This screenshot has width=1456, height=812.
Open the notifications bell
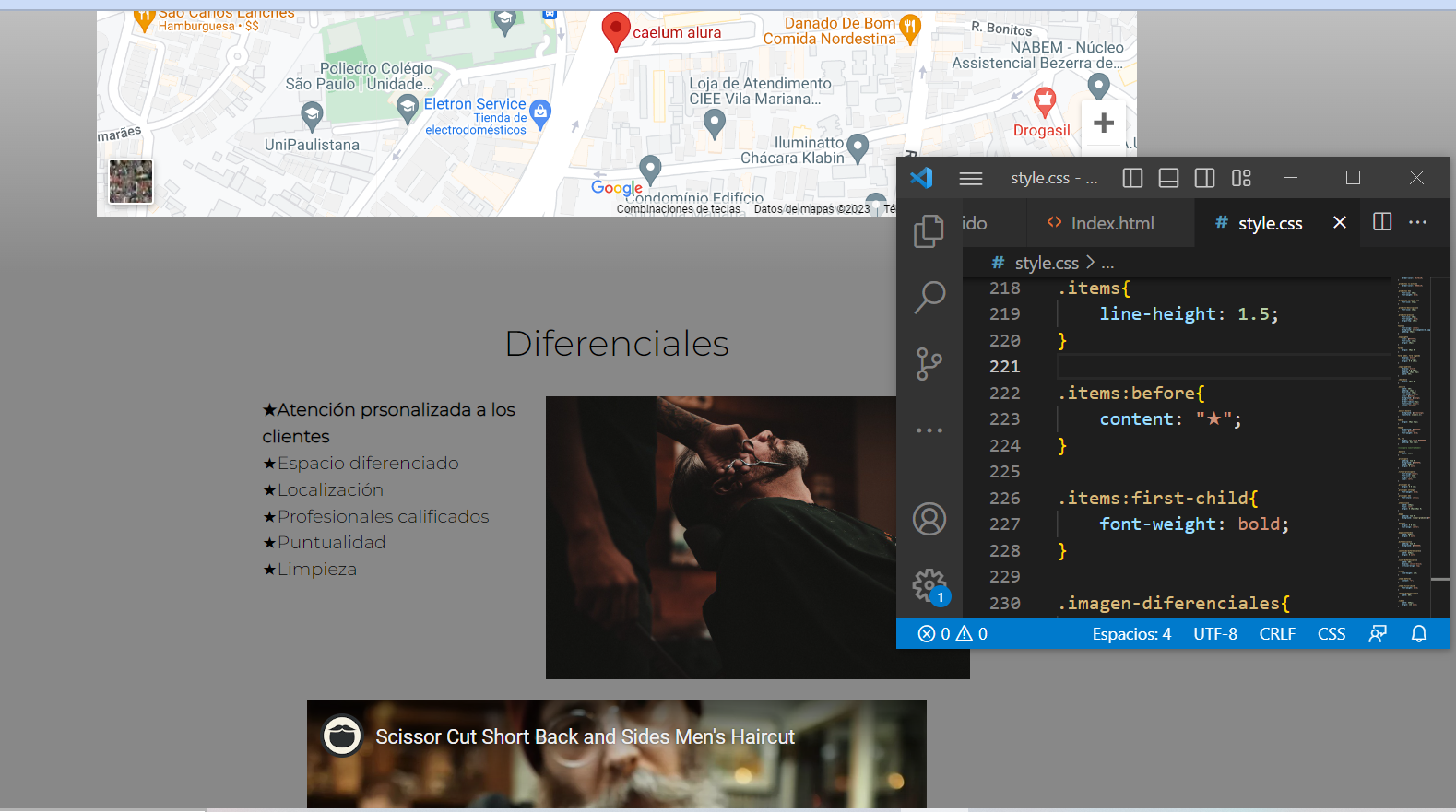point(1419,633)
